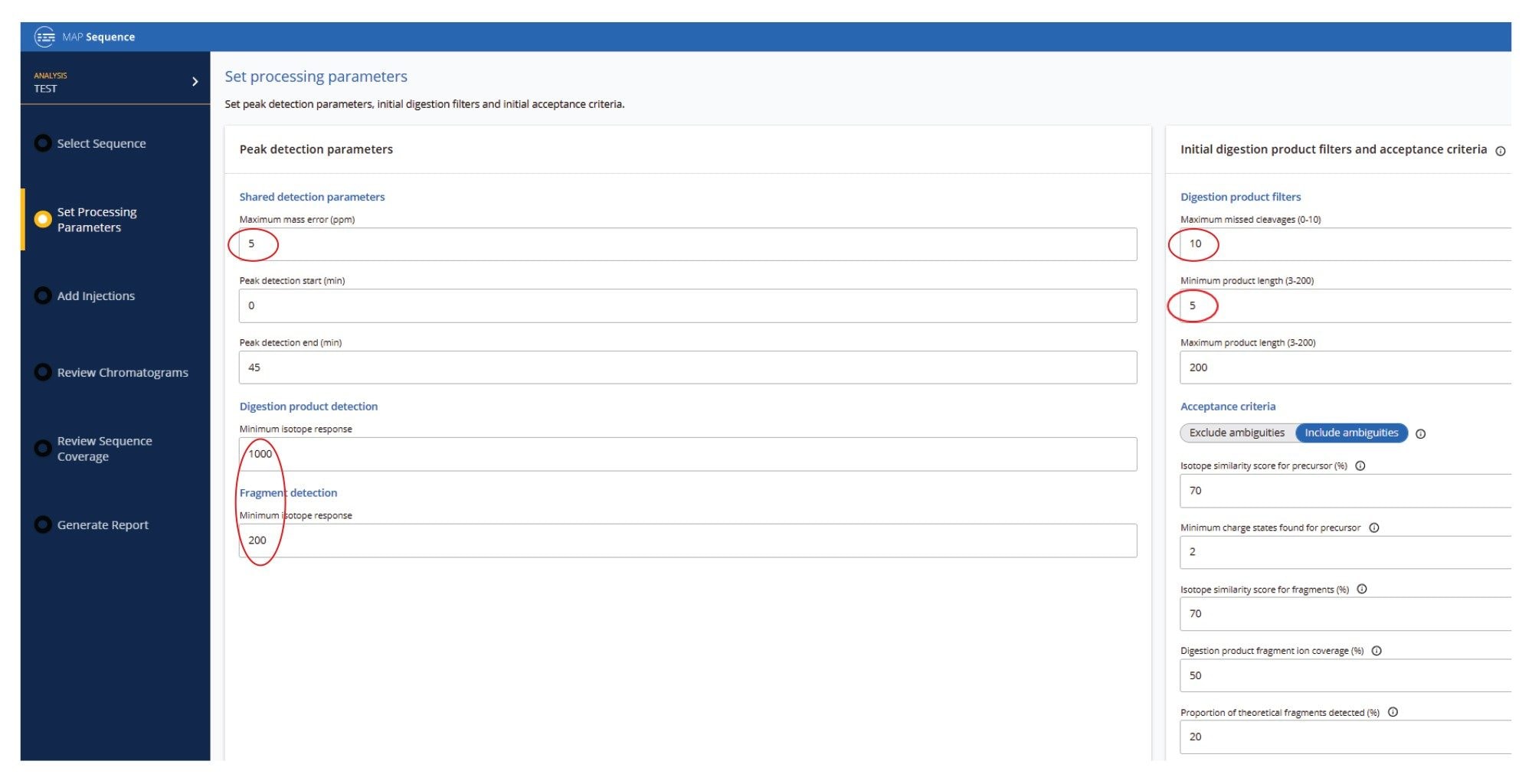Click the MAP Sequence logo icon

[43, 36]
